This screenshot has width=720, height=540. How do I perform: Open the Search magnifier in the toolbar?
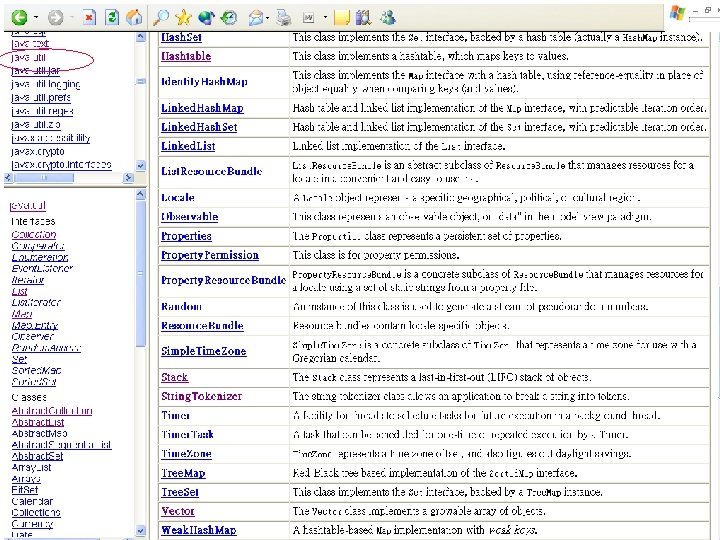[161, 17]
